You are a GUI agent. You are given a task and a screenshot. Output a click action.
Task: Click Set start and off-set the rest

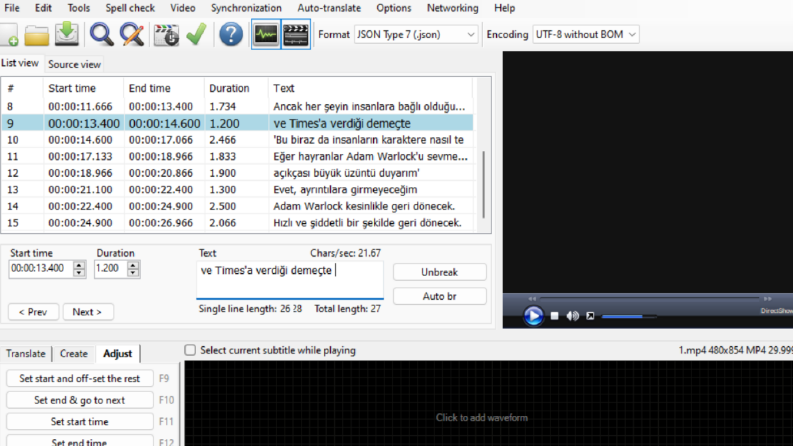(80, 378)
